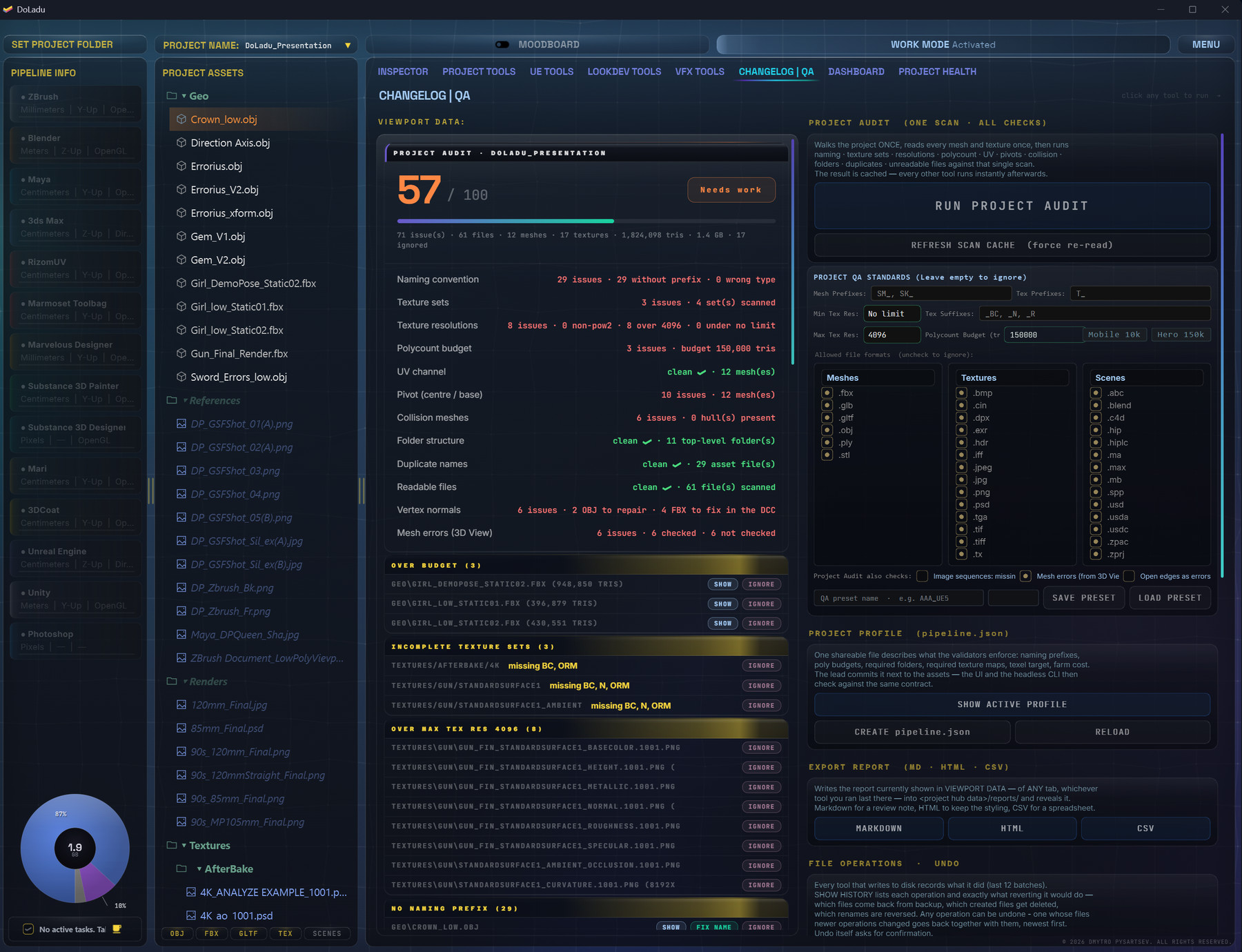Expand the Renders folder
The width and height of the screenshot is (1242, 952).
(x=185, y=681)
